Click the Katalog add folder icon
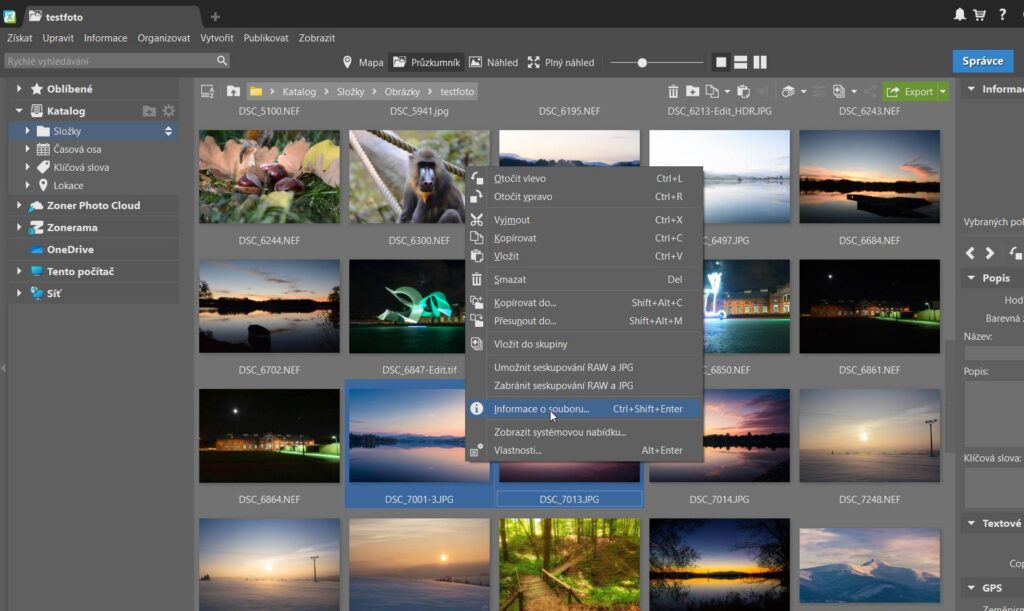 (x=150, y=111)
